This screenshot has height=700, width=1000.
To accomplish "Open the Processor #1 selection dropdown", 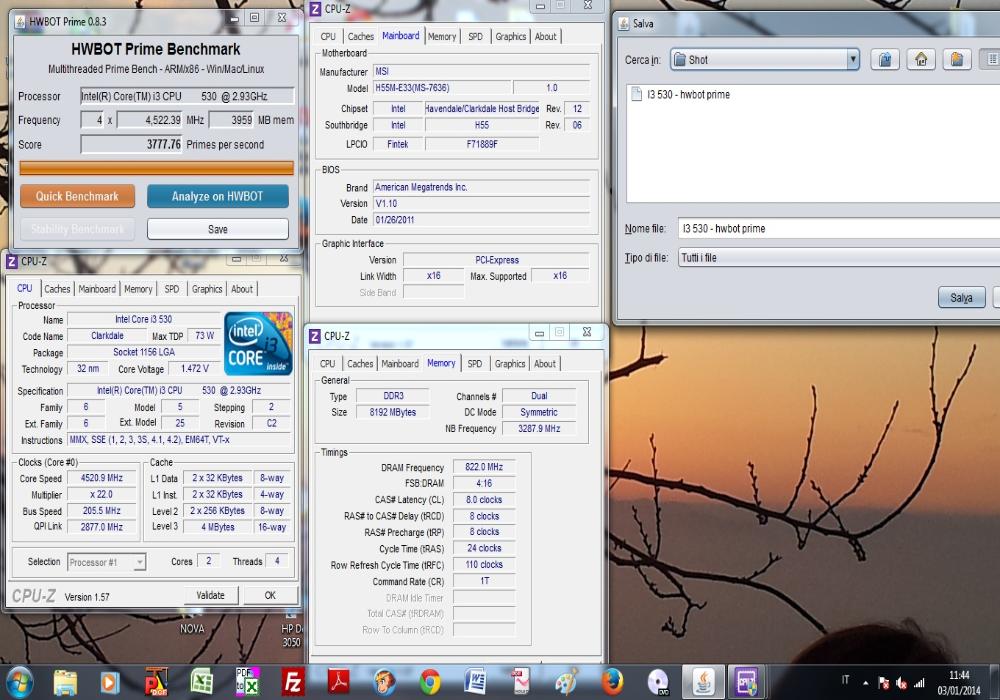I will pyautogui.click(x=107, y=562).
